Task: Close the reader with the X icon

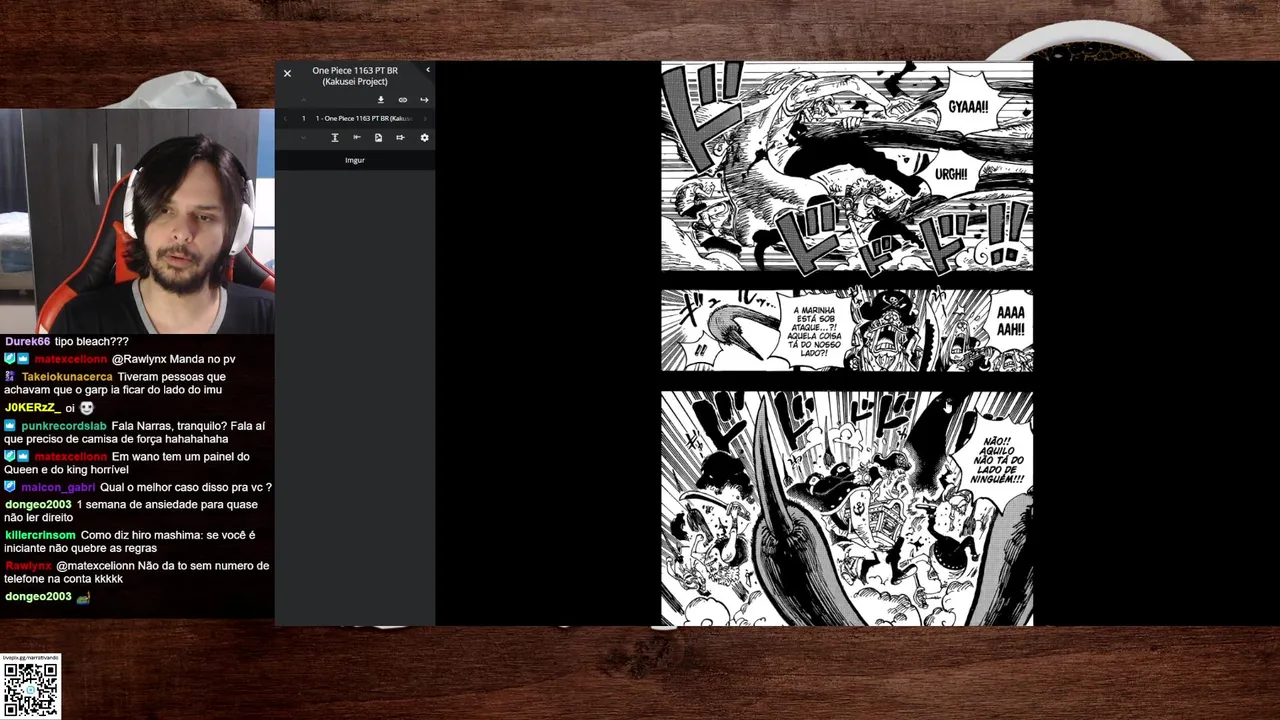Action: (x=287, y=73)
